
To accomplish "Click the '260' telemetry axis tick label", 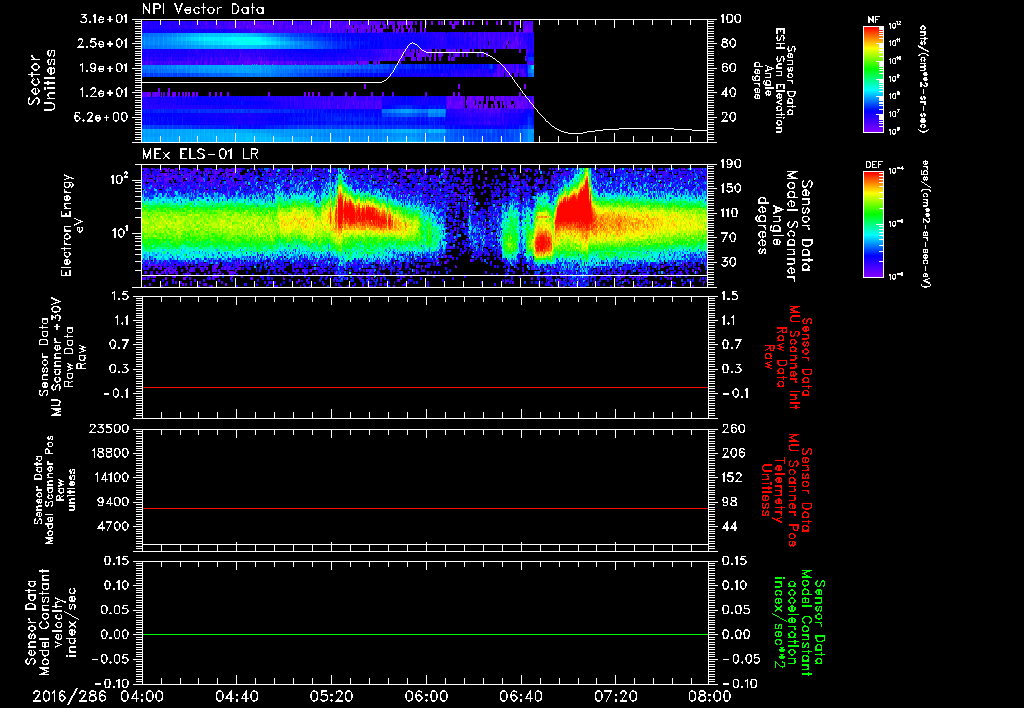I will point(731,428).
